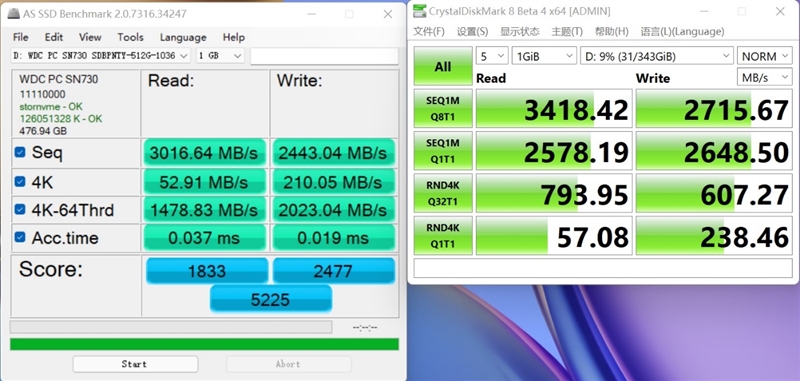The width and height of the screenshot is (800, 381).
Task: Click the SEQ1M Q8T1 write value 2715.67
Action: coord(714,108)
